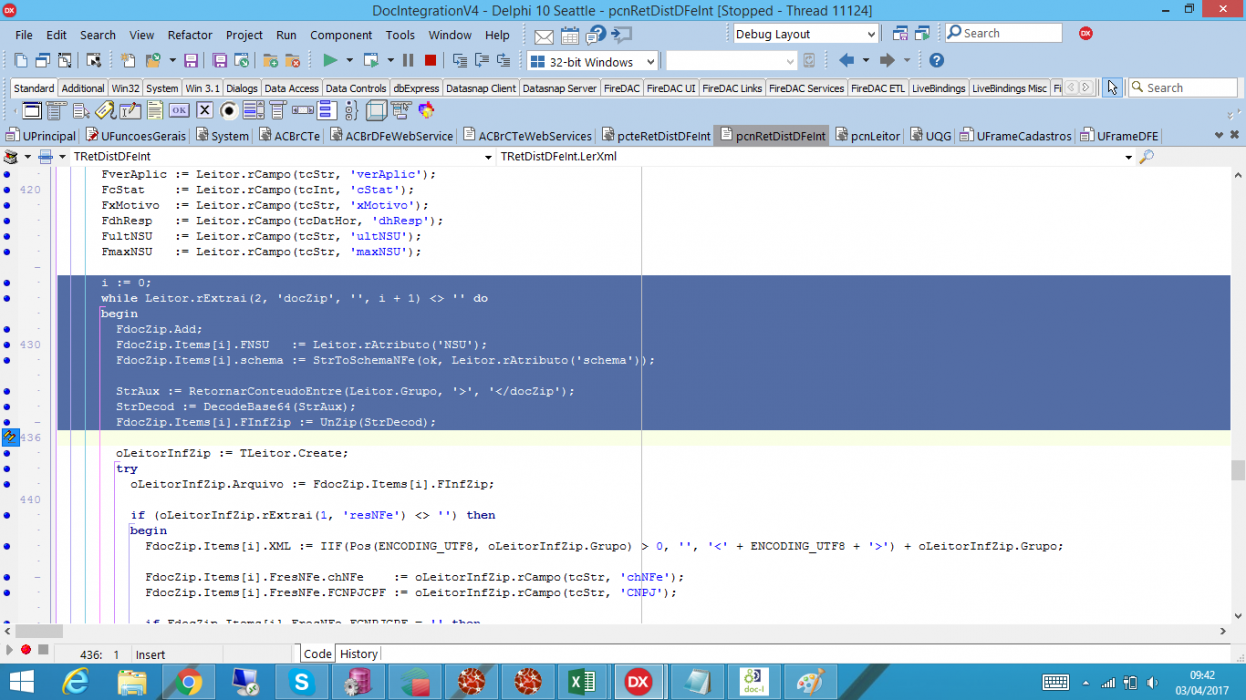1246x700 pixels.
Task: Open the Debug Layout dropdown
Action: (x=805, y=34)
